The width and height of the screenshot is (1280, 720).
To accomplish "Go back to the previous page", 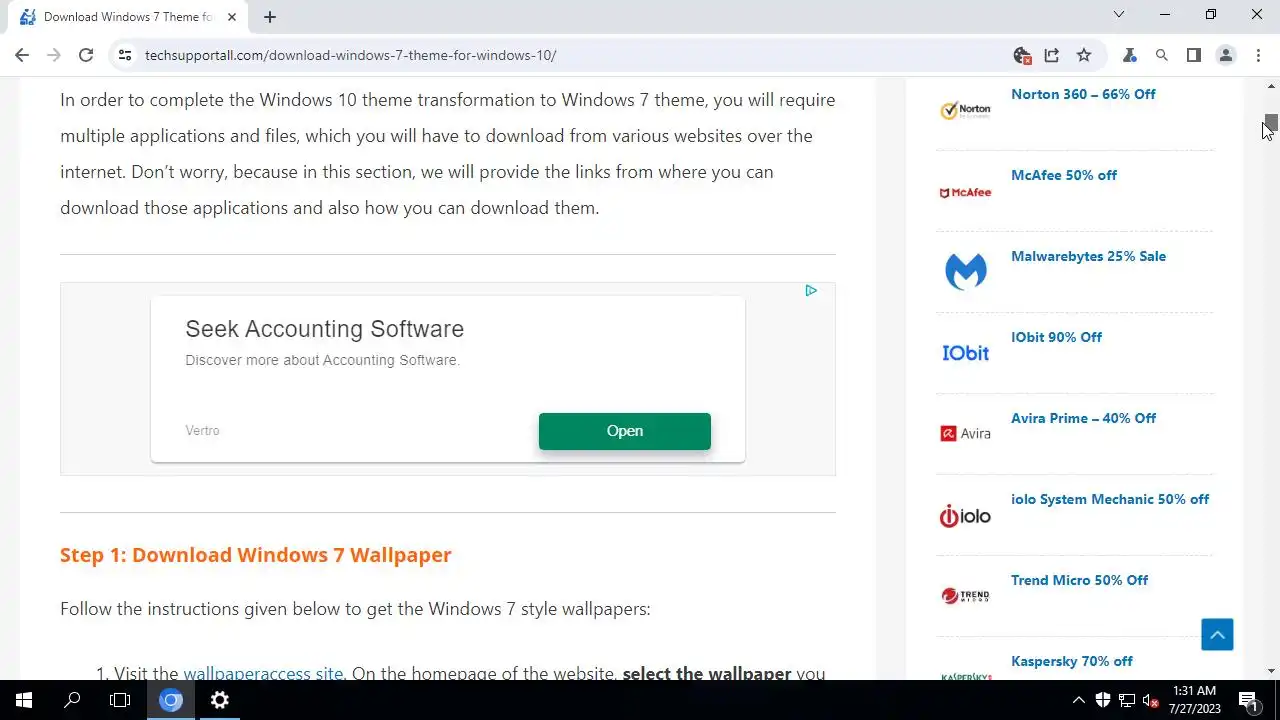I will pos(22,55).
